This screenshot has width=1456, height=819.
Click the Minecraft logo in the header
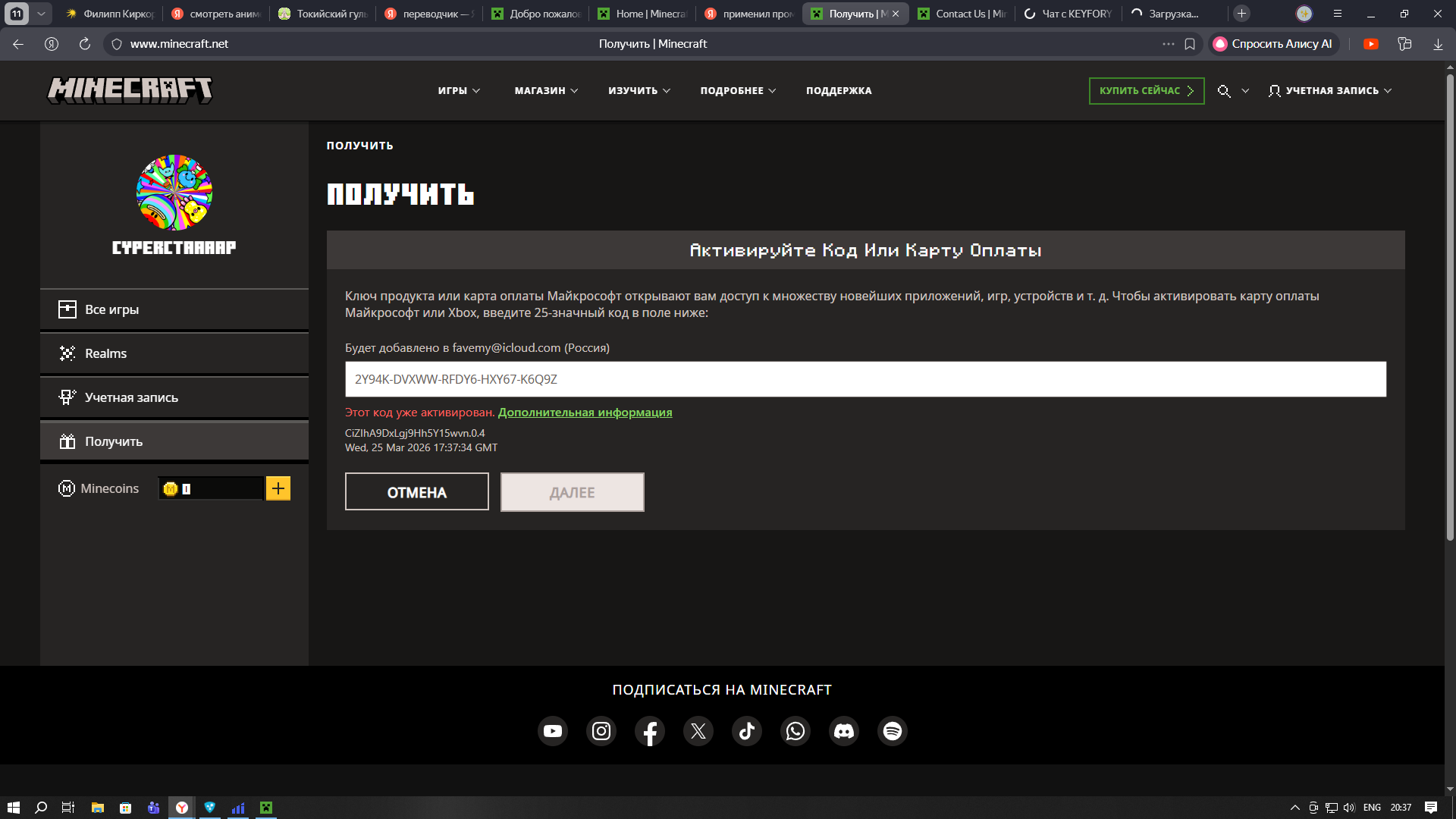click(130, 90)
